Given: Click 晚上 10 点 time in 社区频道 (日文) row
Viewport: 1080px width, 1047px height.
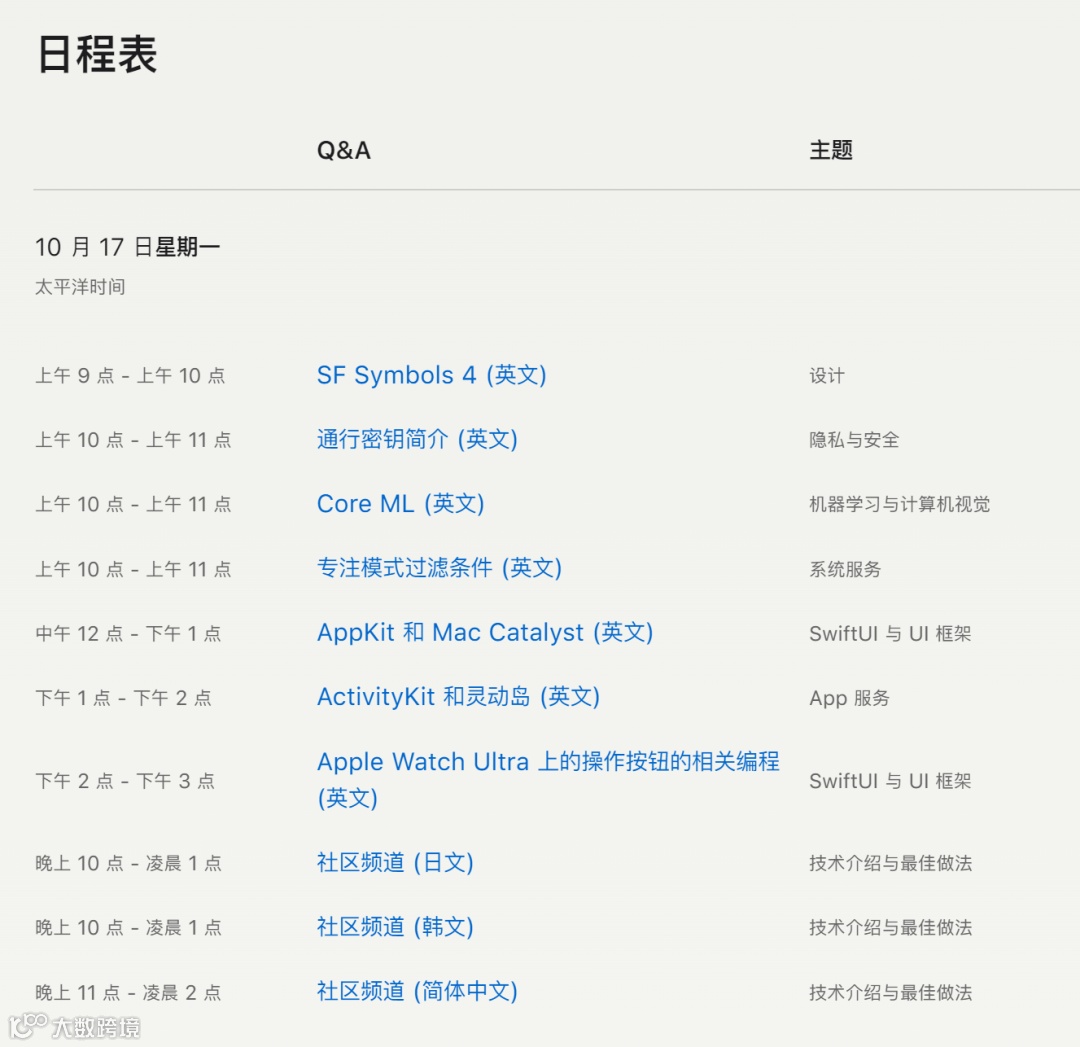Looking at the screenshot, I should (128, 863).
